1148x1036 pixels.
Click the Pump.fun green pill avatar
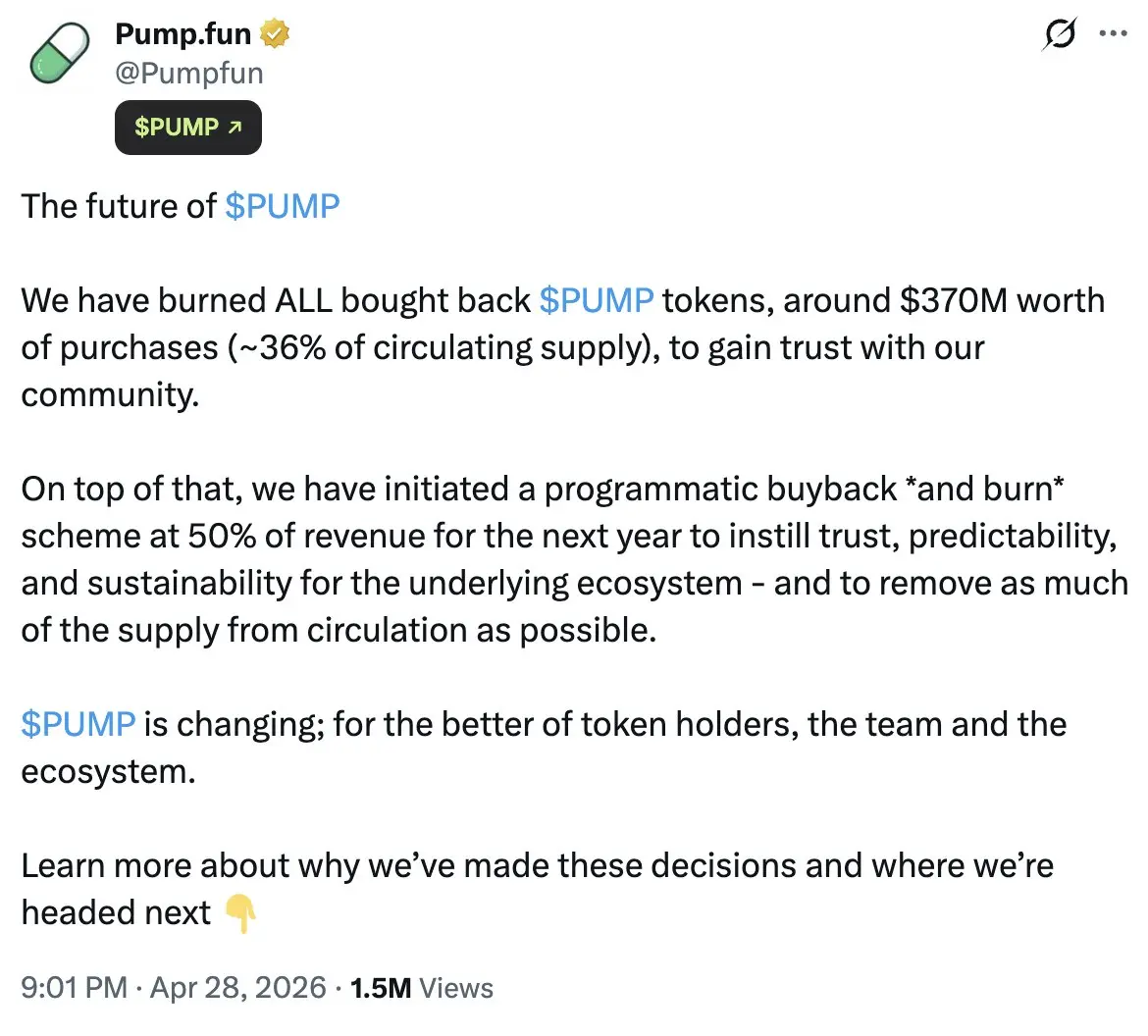(x=60, y=54)
